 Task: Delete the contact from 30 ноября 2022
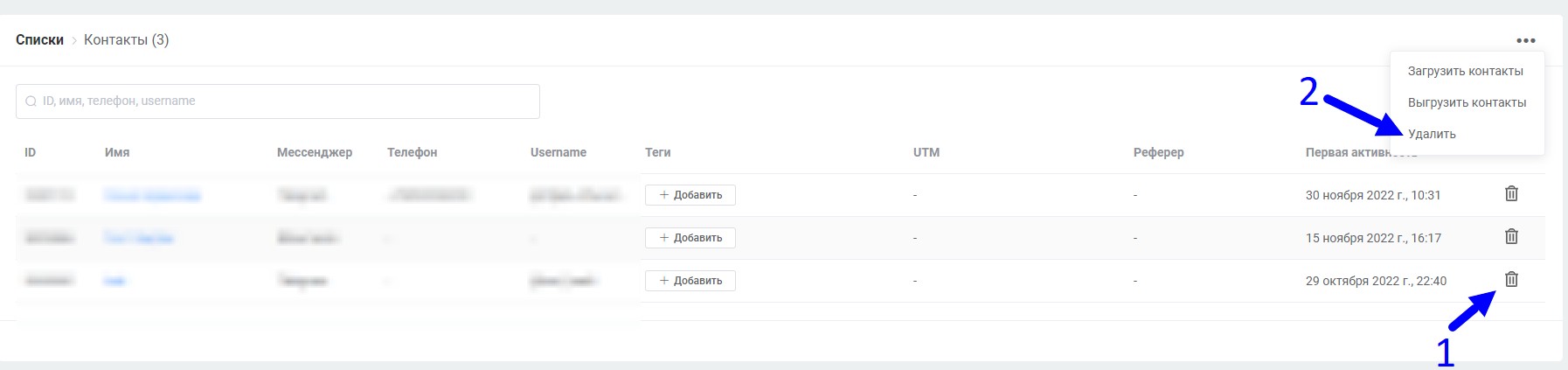click(1511, 193)
